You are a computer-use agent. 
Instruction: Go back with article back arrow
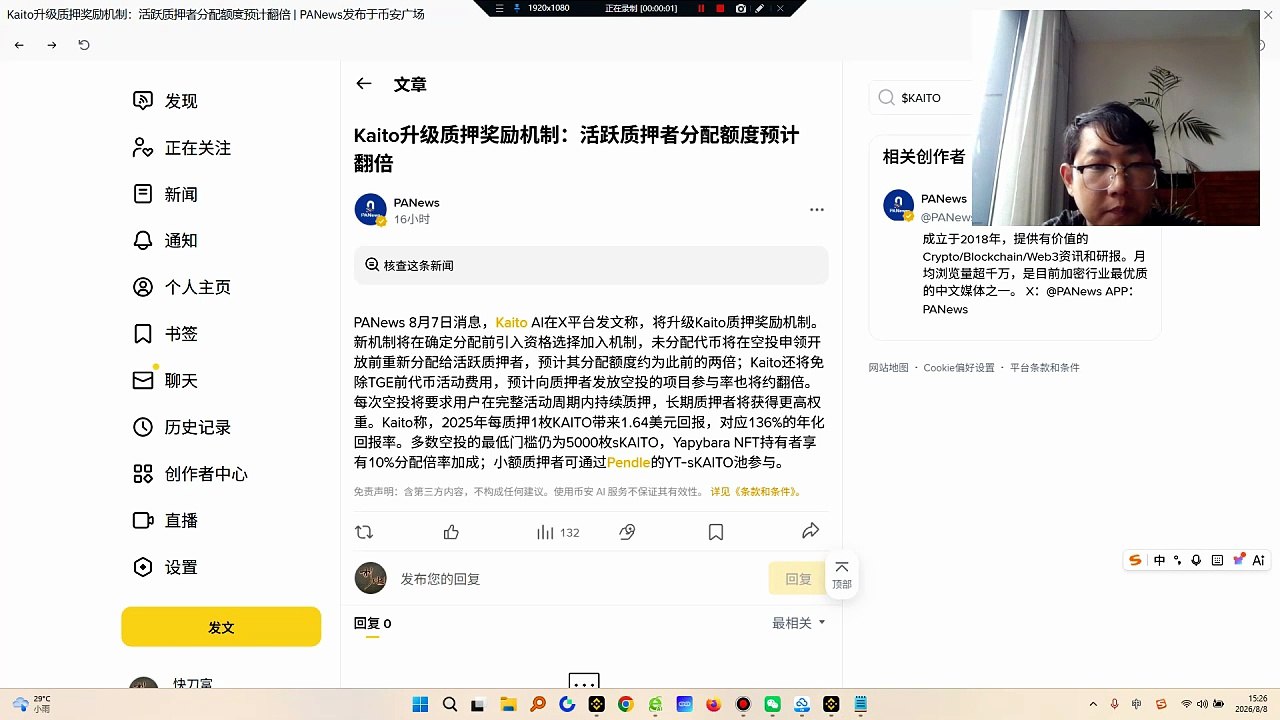tap(364, 84)
